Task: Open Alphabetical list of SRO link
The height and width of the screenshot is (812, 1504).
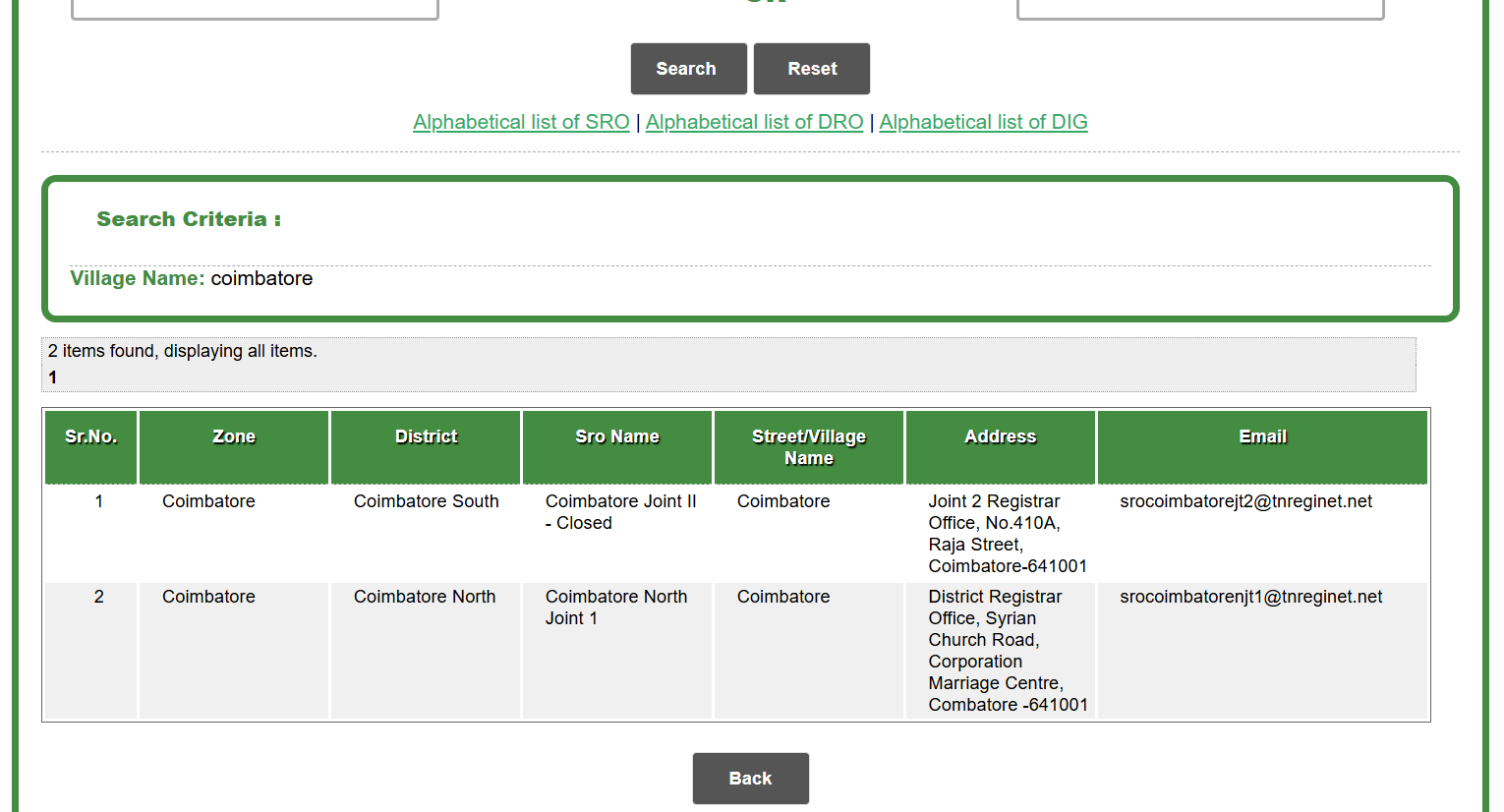Action: [521, 122]
